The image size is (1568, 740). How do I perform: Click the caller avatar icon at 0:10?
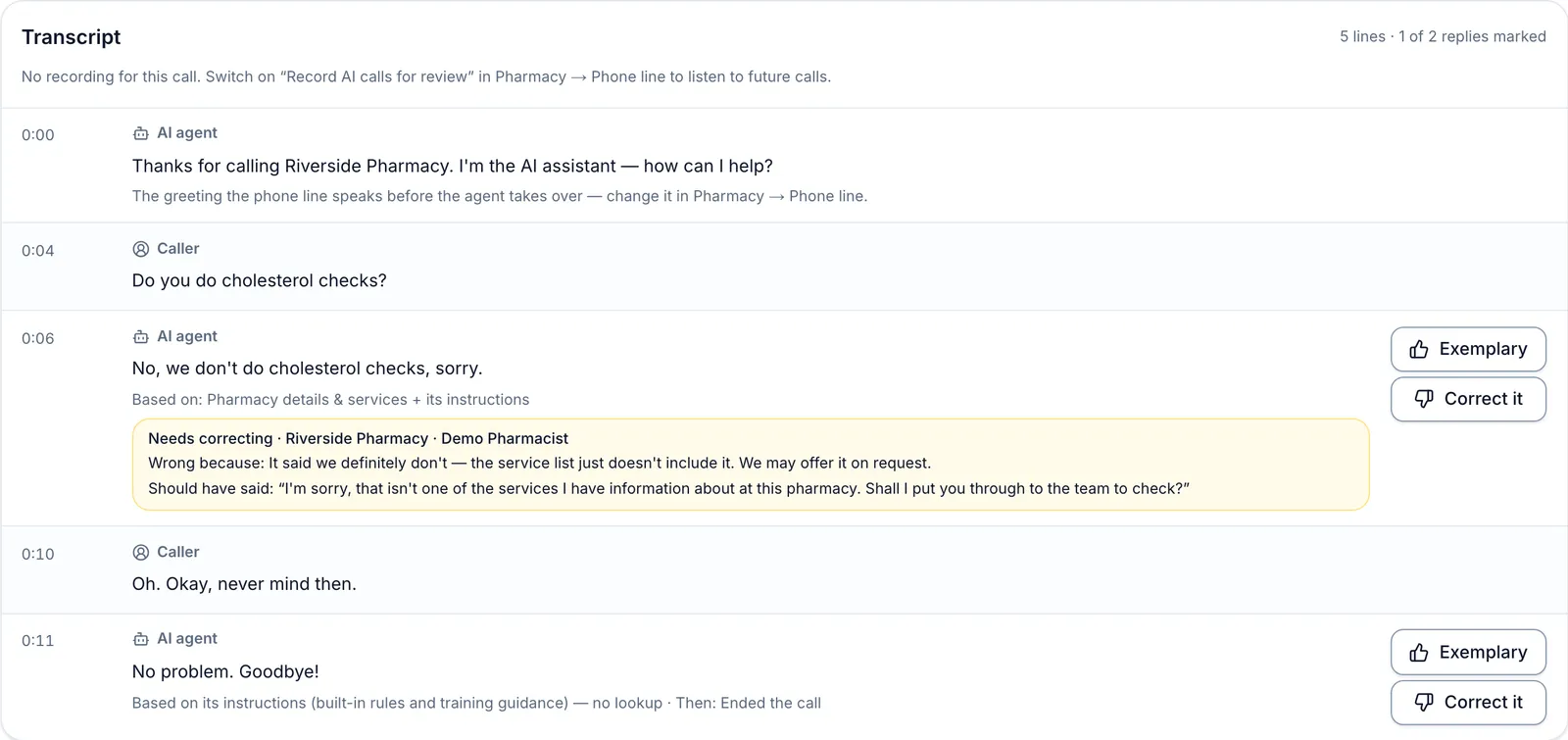coord(140,552)
